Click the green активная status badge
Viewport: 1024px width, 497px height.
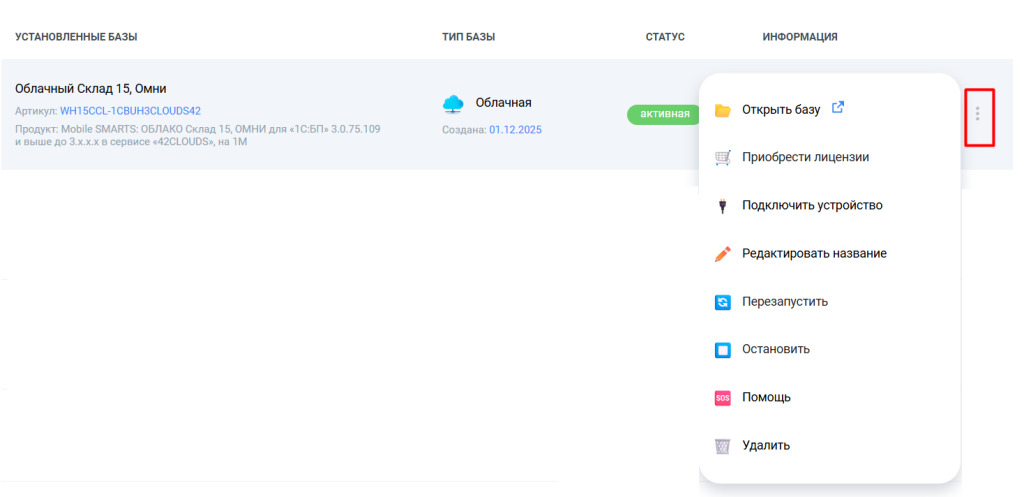point(659,114)
